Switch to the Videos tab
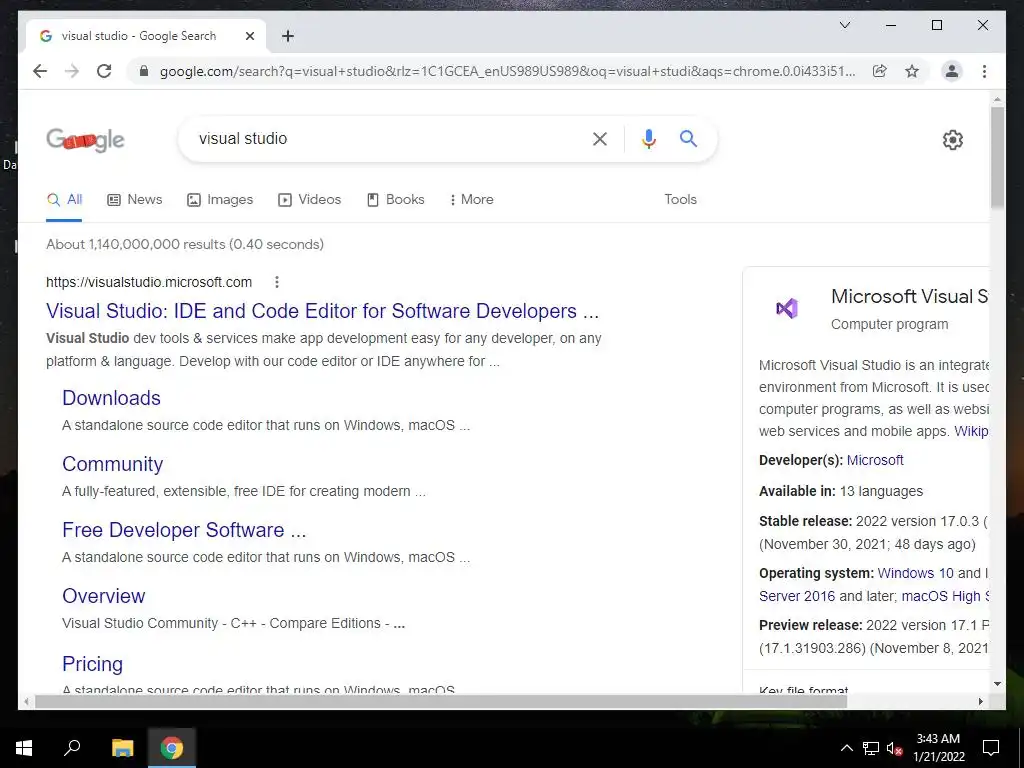The height and width of the screenshot is (768, 1024). point(310,200)
